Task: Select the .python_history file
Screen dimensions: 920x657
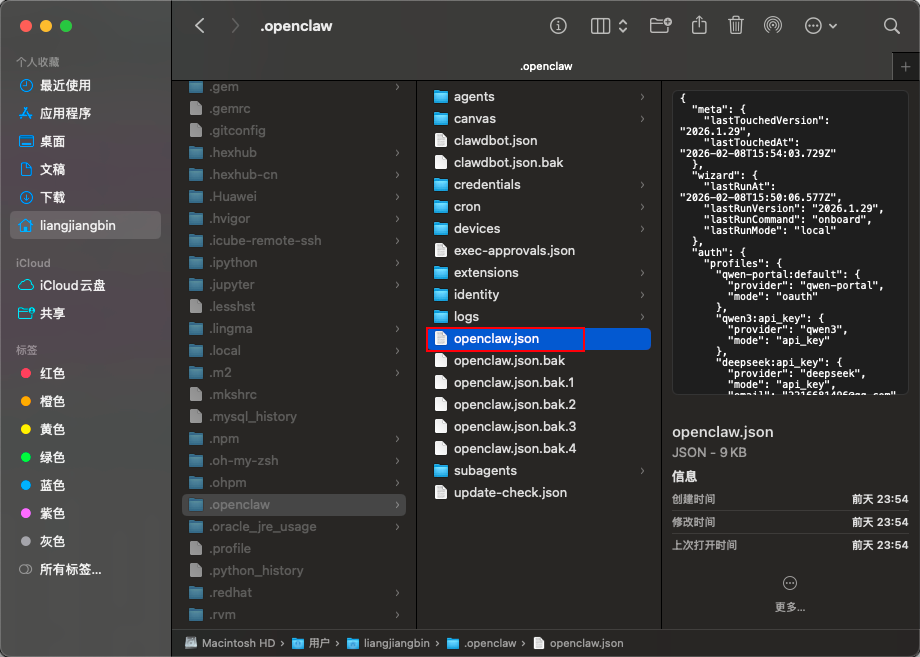Action: coord(294,571)
